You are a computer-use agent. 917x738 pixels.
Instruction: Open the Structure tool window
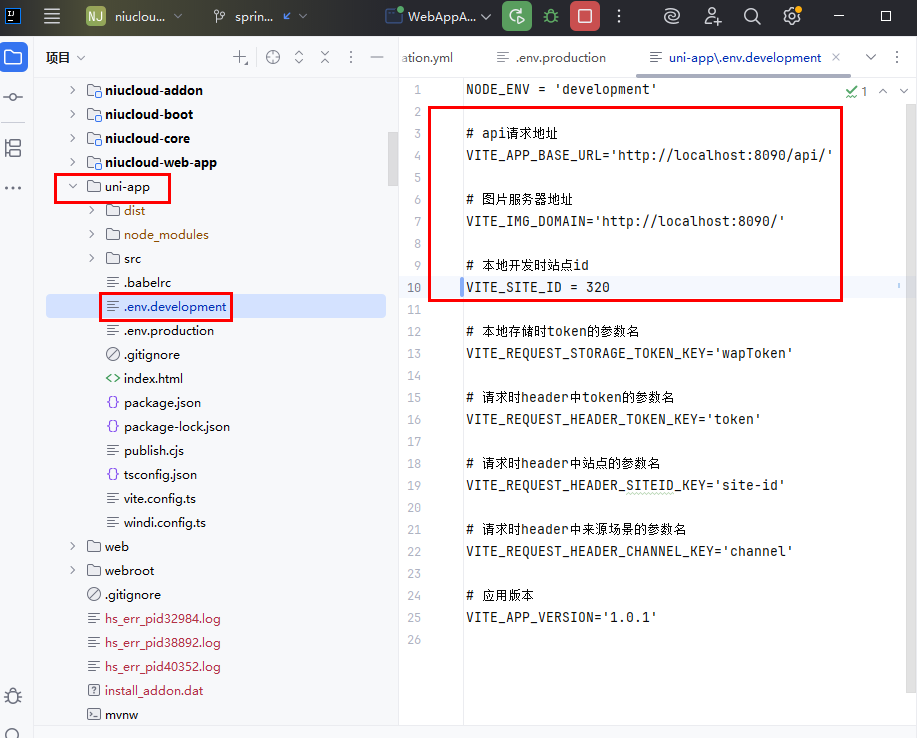coord(13,148)
